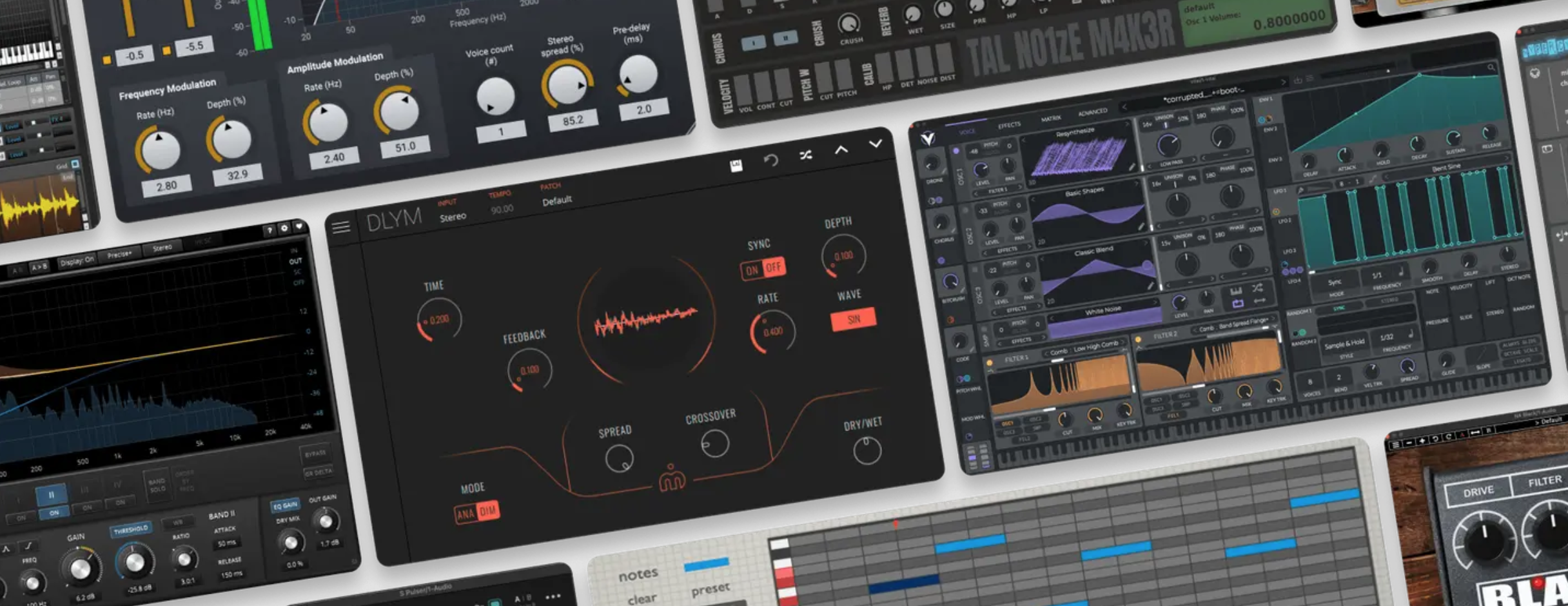
Task: Switch to the MATRIX tab in Vital
Action: [x=1051, y=119]
